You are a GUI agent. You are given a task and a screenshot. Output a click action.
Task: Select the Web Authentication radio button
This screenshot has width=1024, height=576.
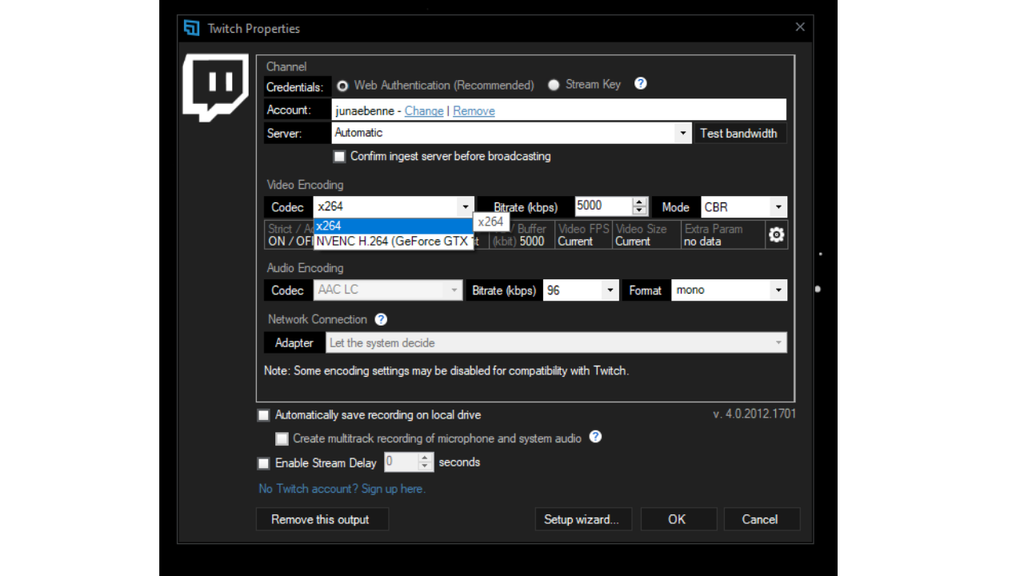(341, 84)
